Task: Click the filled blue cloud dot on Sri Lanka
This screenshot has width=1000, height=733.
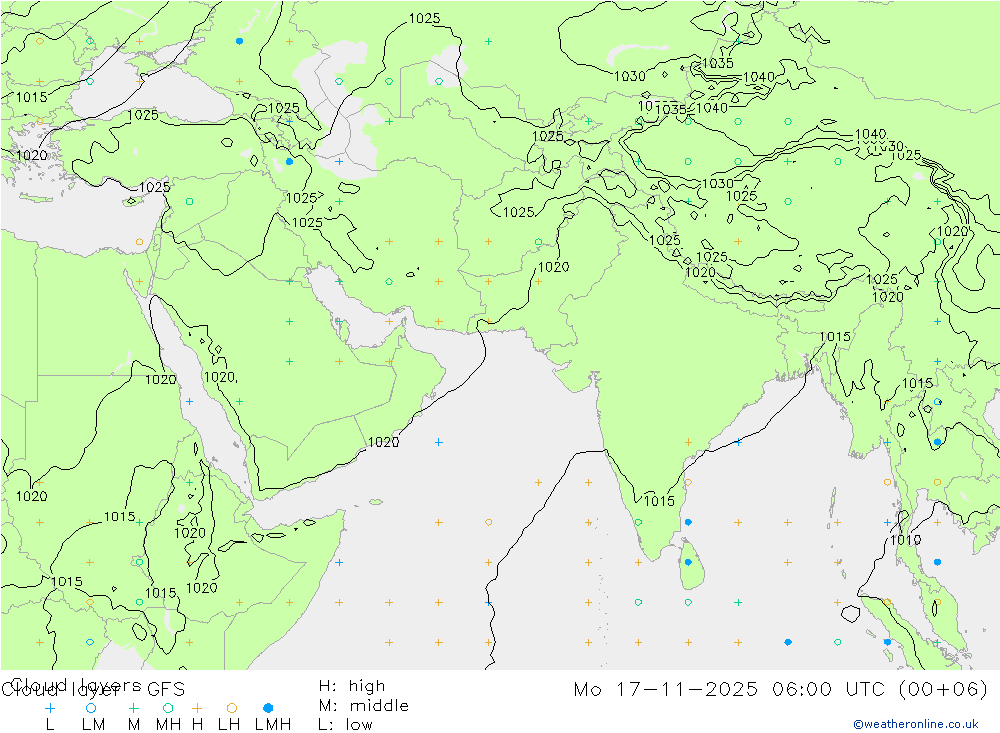Action: [688, 562]
